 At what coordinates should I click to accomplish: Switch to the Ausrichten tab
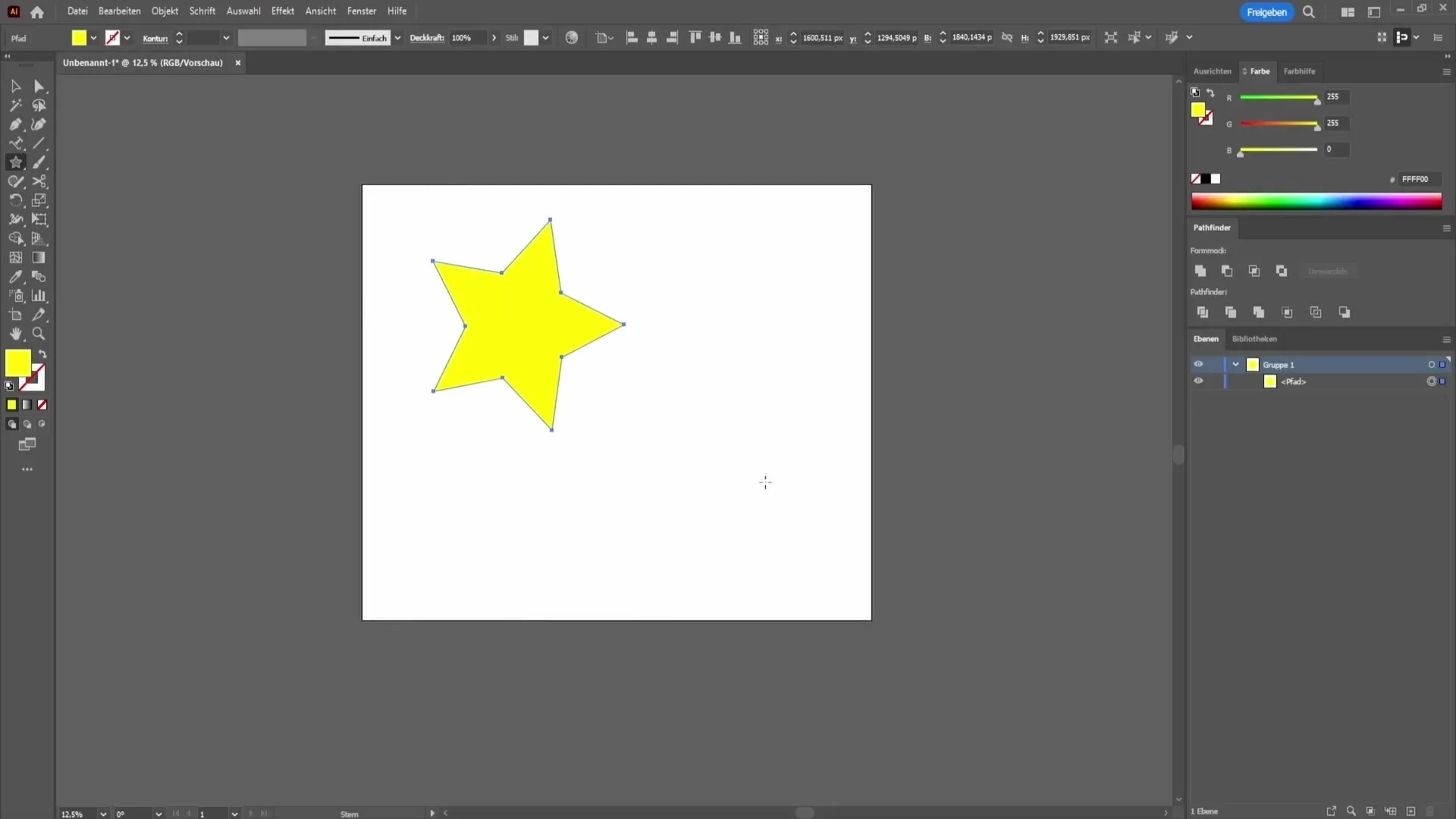(1212, 71)
